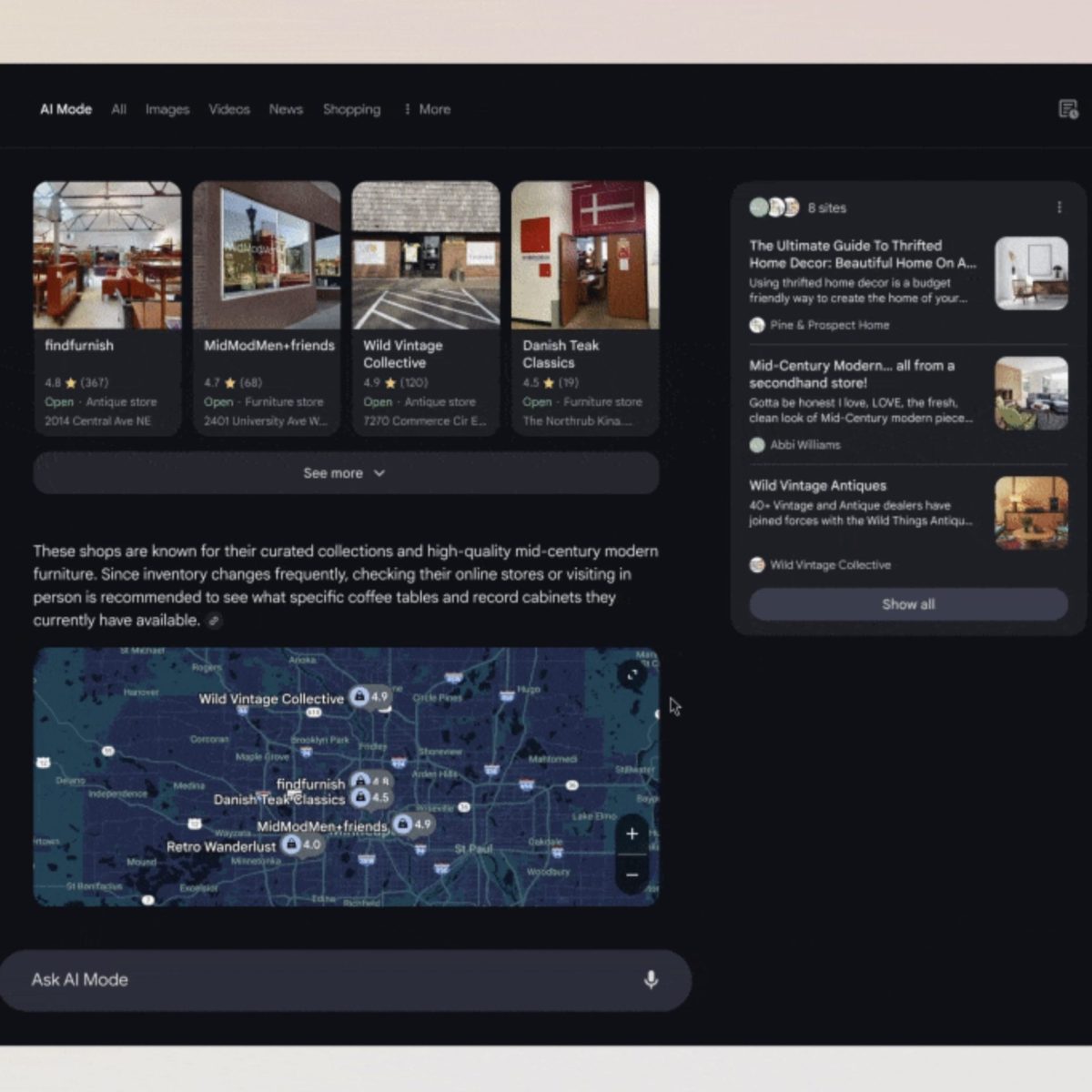1092x1092 pixels.
Task: Click the MidModMen+friends storefront photo
Action: [267, 255]
